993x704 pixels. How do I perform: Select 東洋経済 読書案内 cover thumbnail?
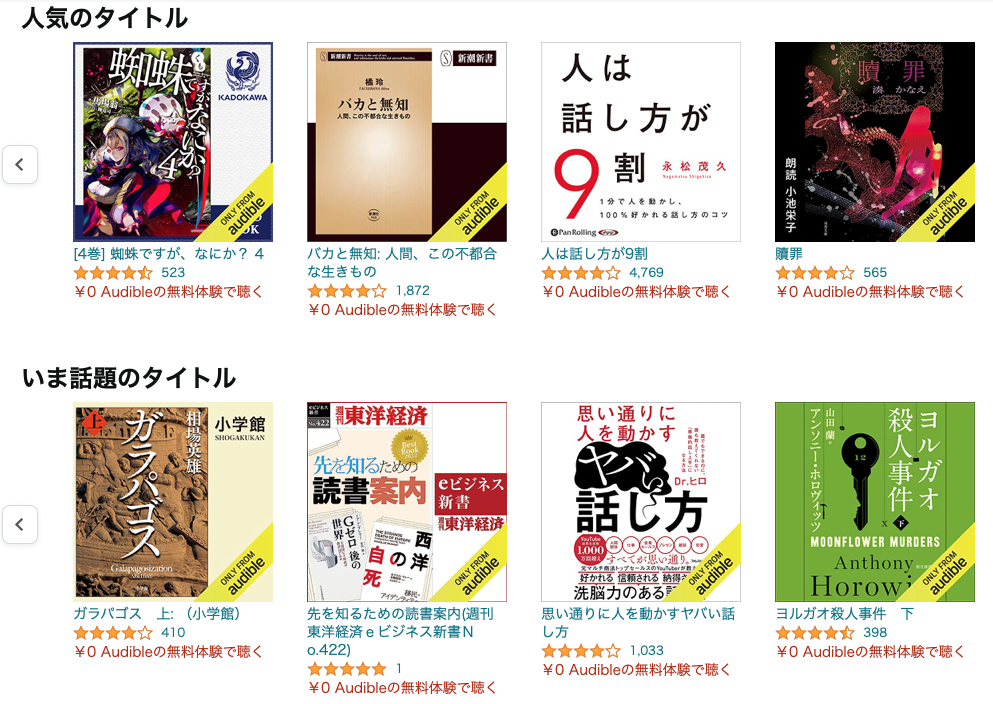[x=407, y=501]
